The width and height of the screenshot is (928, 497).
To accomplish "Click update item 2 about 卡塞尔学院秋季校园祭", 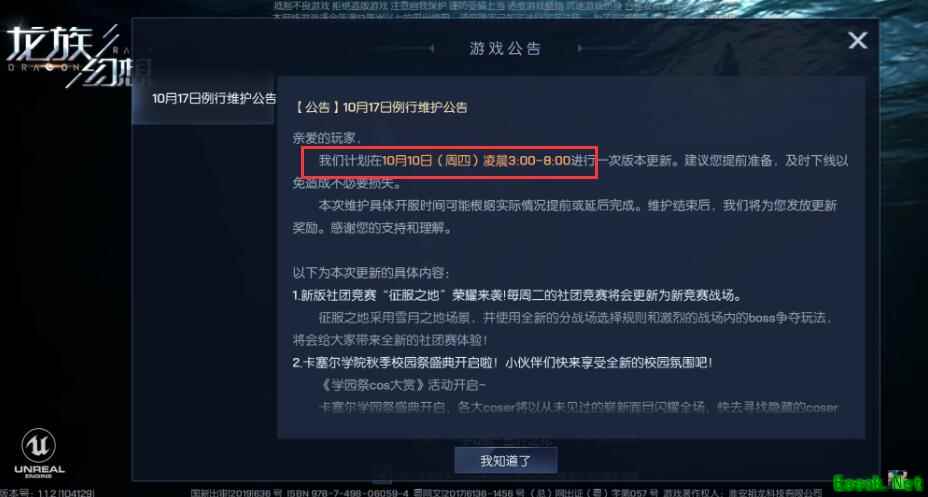I will click(502, 363).
